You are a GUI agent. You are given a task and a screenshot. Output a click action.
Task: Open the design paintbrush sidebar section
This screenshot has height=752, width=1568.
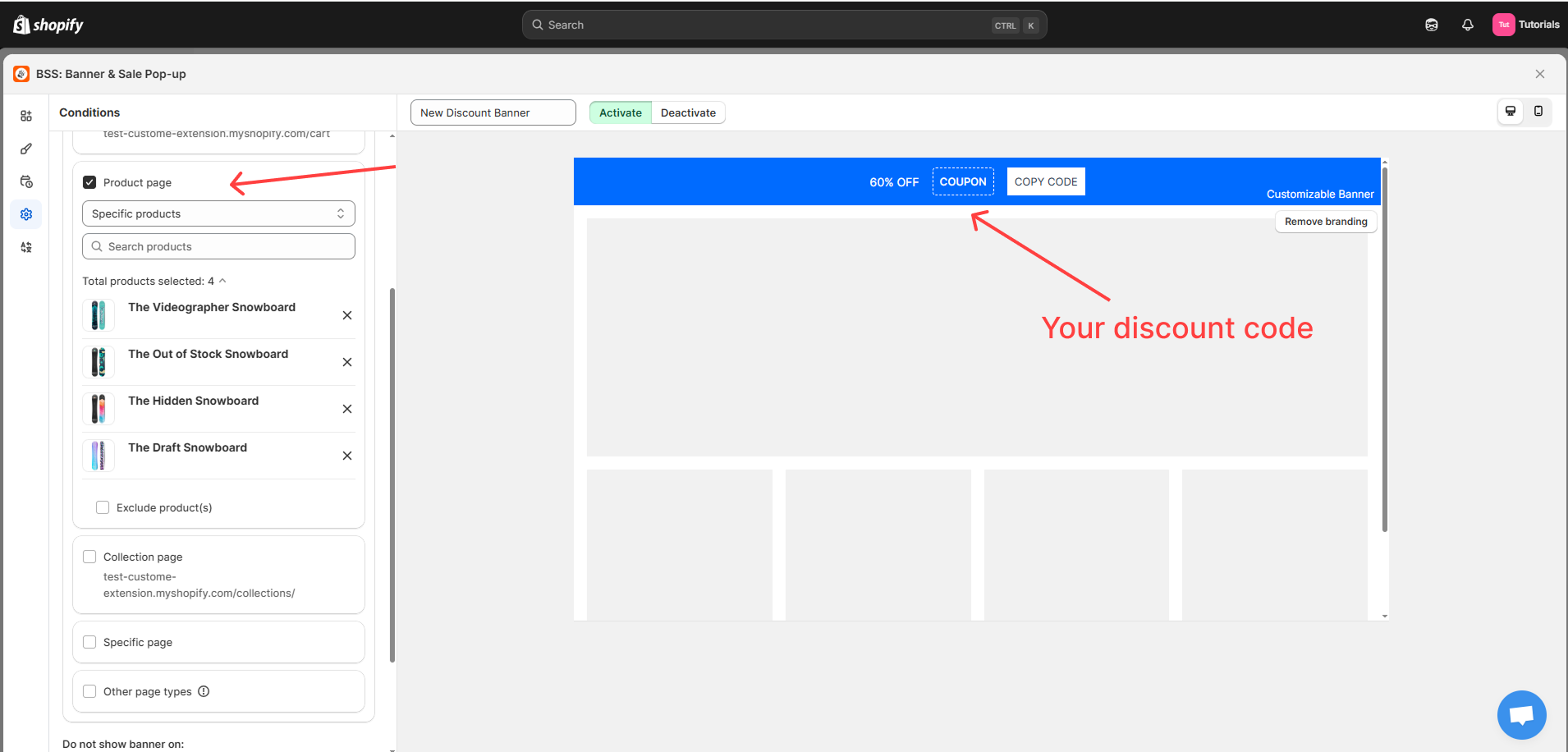click(26, 149)
